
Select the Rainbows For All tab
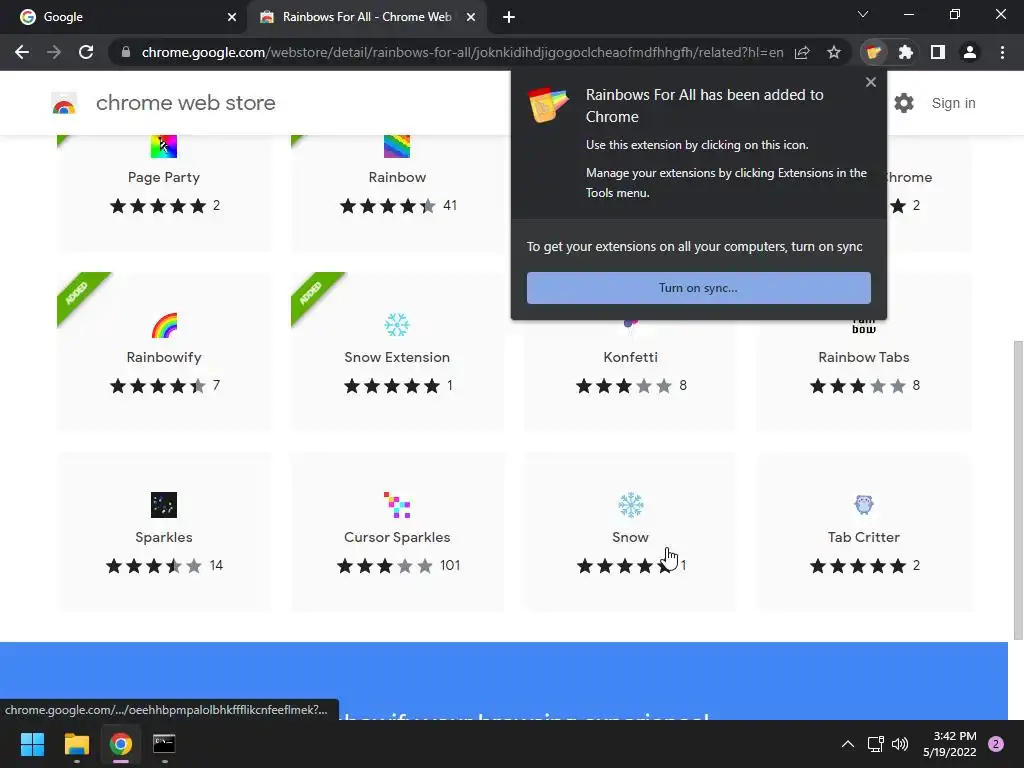click(x=368, y=17)
